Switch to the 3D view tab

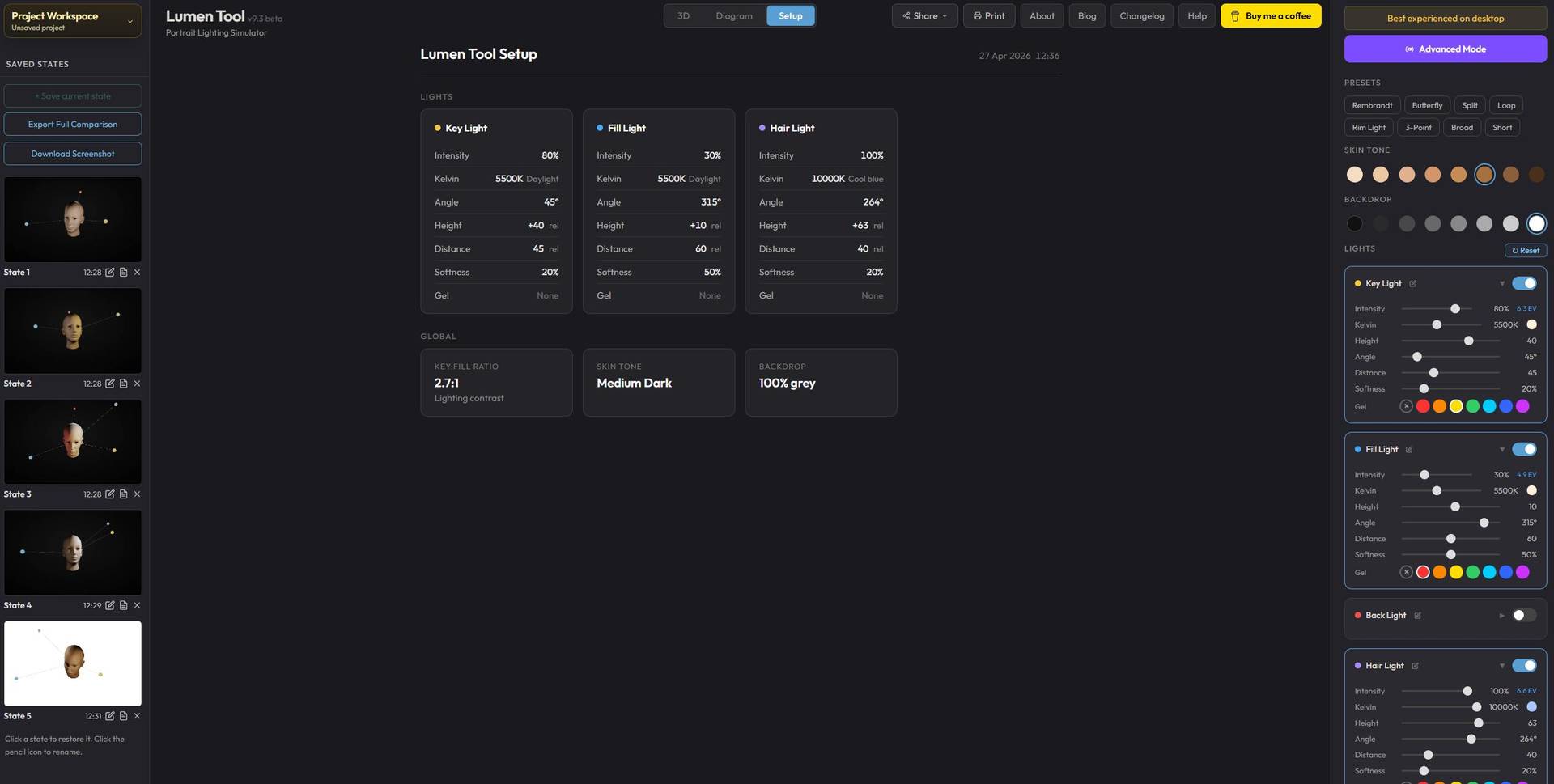point(683,16)
